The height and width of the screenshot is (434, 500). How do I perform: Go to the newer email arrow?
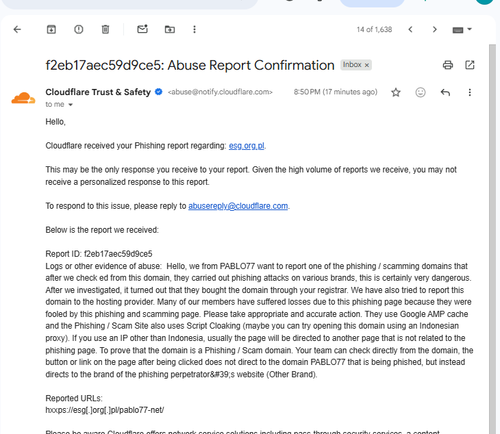(x=411, y=30)
